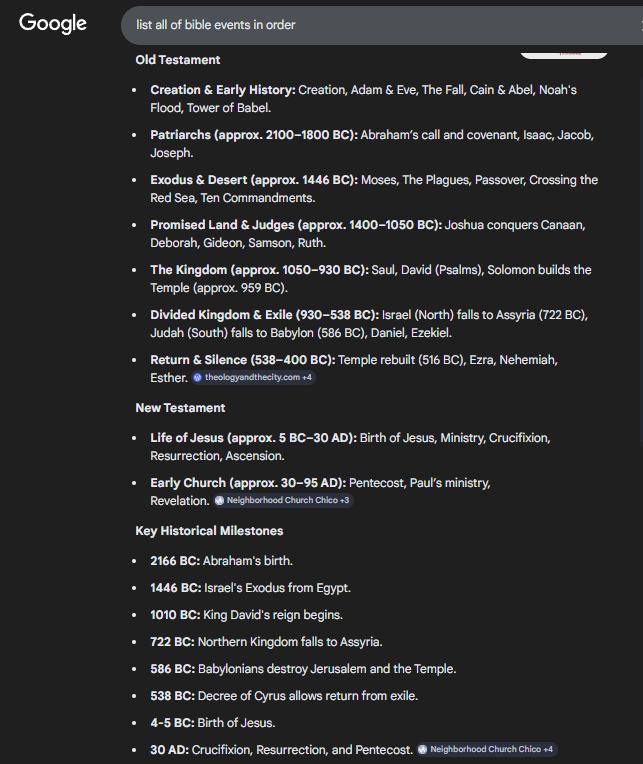643x764 pixels.
Task: Click 'Return & Silence (538–400 BC):' label
Action: 243,360
